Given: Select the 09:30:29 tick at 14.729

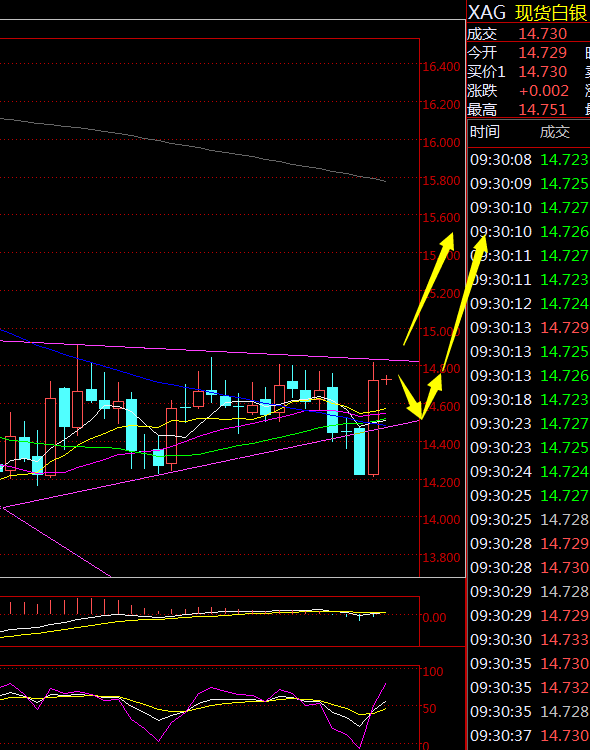Looking at the screenshot, I should coord(529,616).
